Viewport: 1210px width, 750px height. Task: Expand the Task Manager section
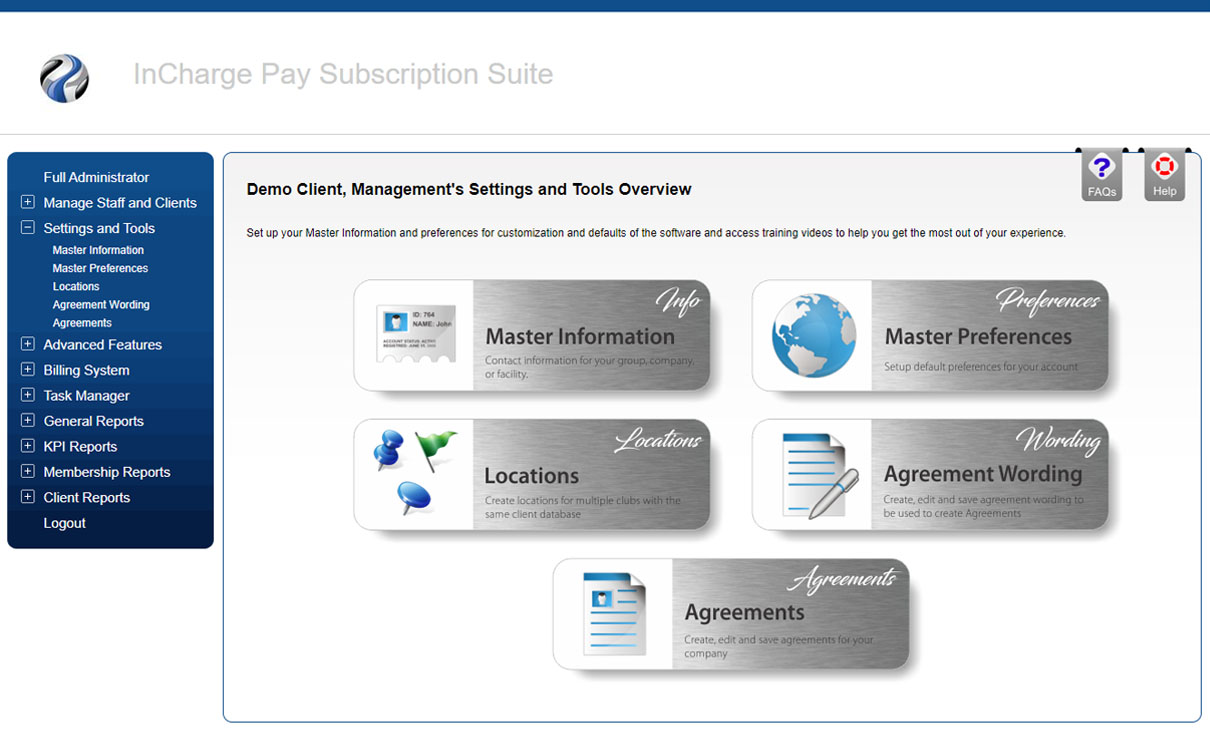[27, 395]
